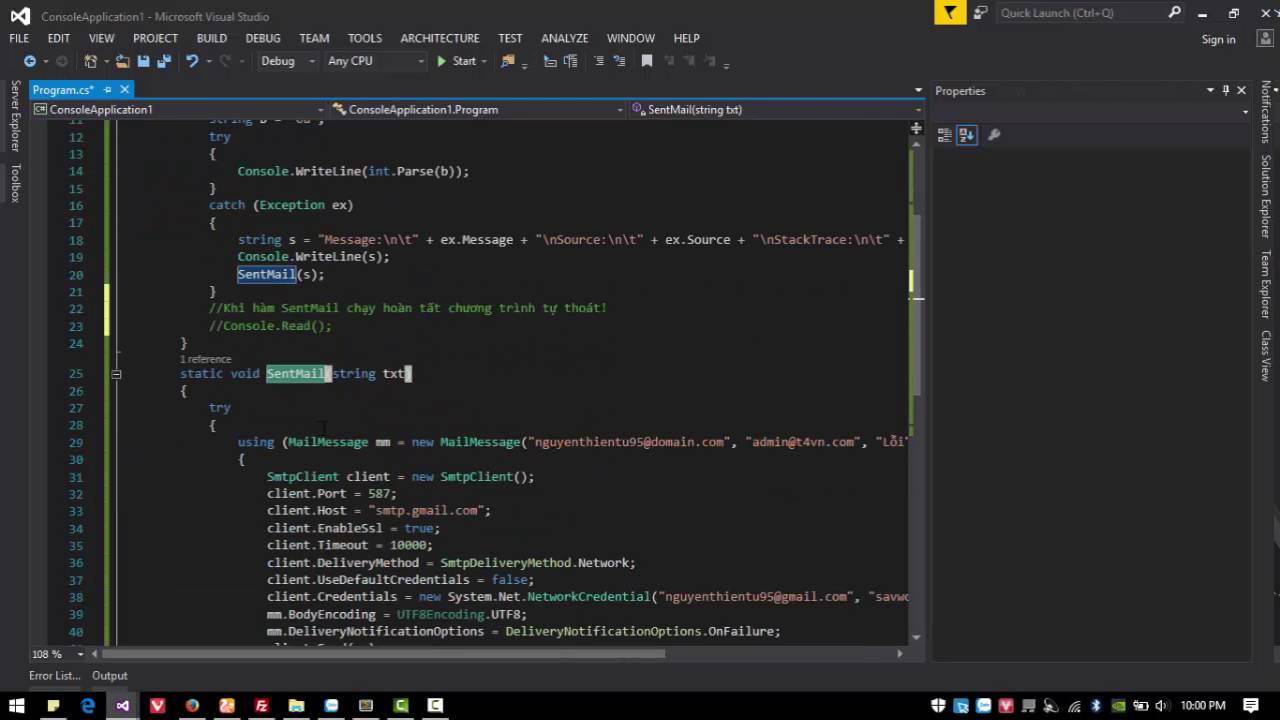Screen dimensions: 1280x720
Task: Click the New Project toolbar icon
Action: [x=91, y=61]
